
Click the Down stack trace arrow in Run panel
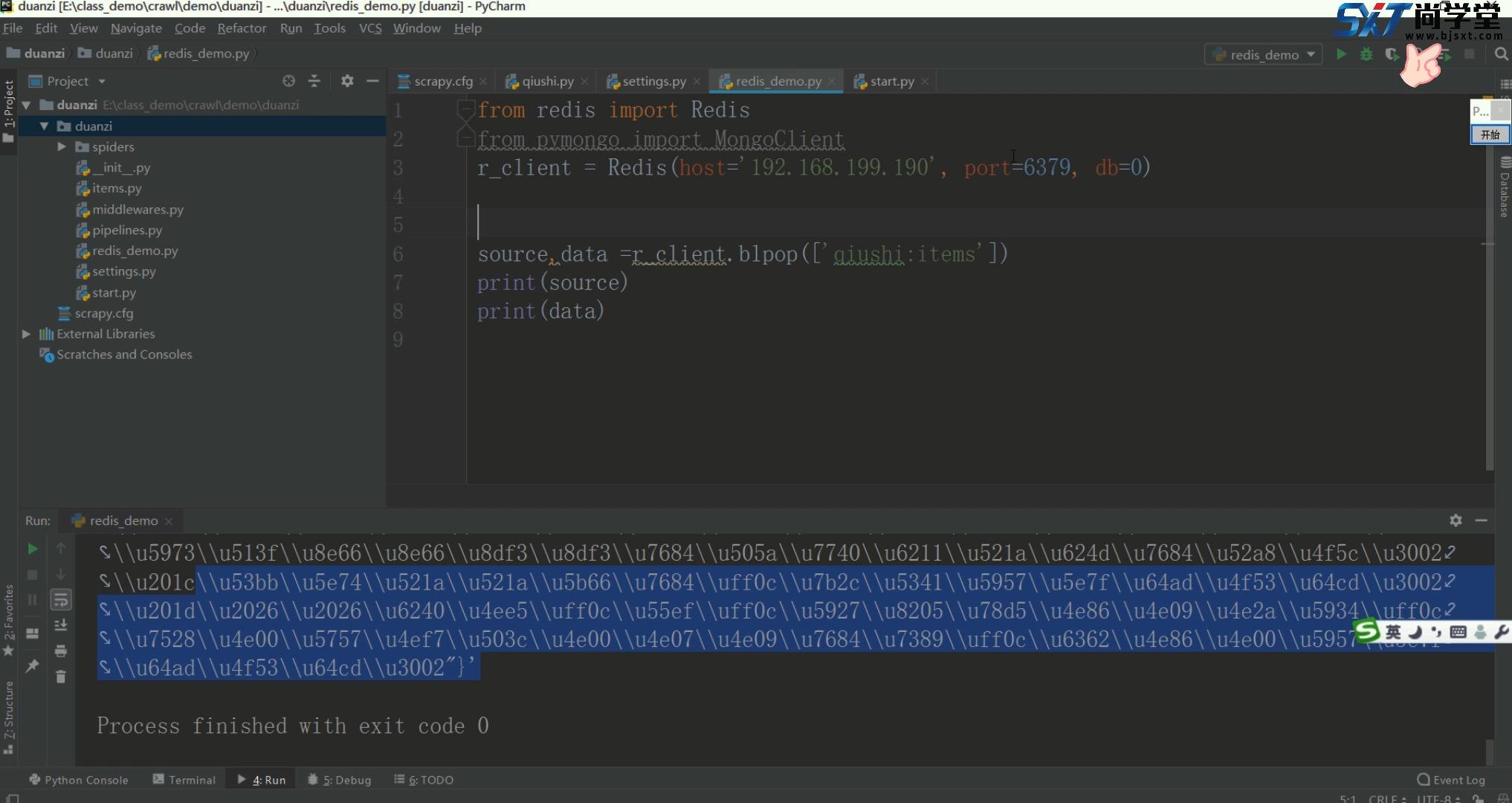(61, 575)
